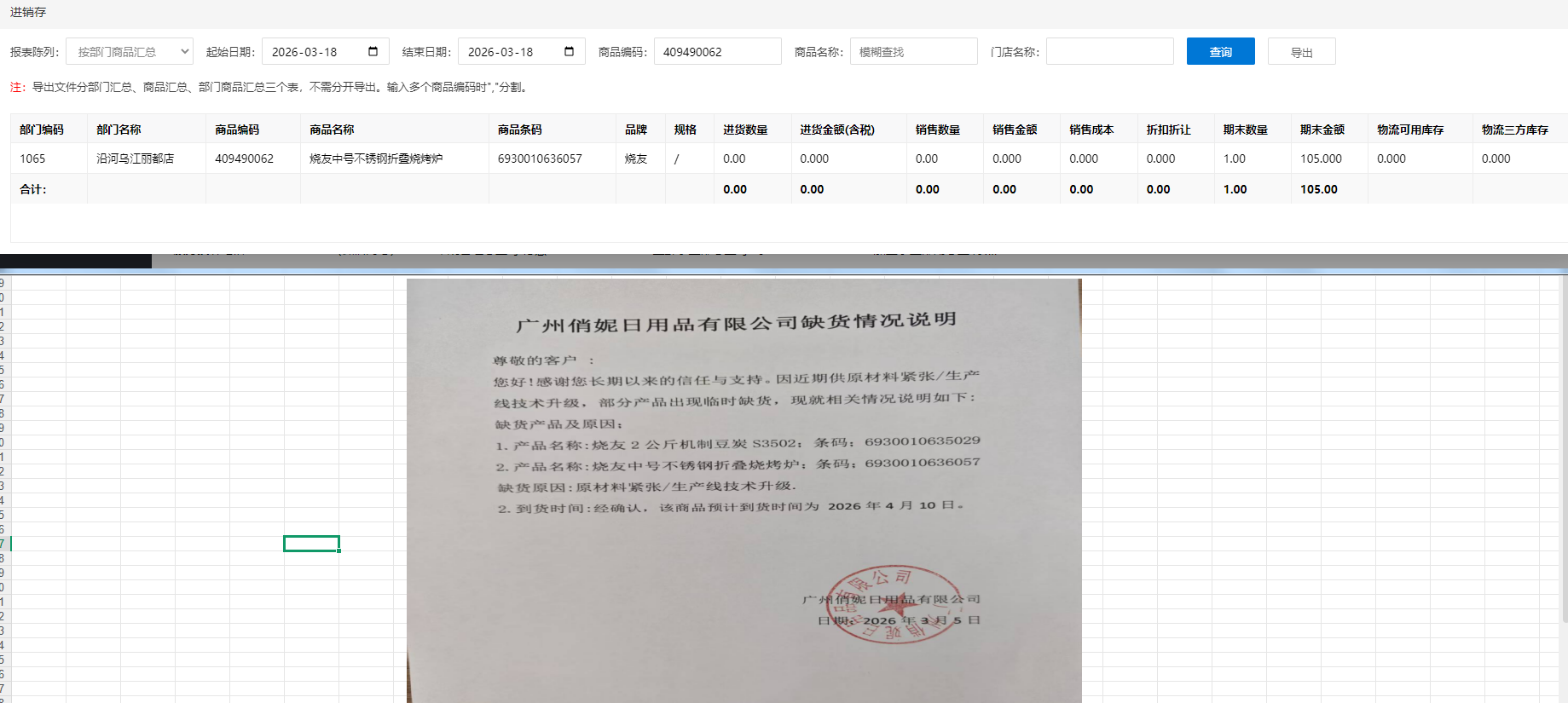
Task: Select the 烧友中号不锈钢折叠烧烤炉 product name cell
Action: tap(376, 158)
